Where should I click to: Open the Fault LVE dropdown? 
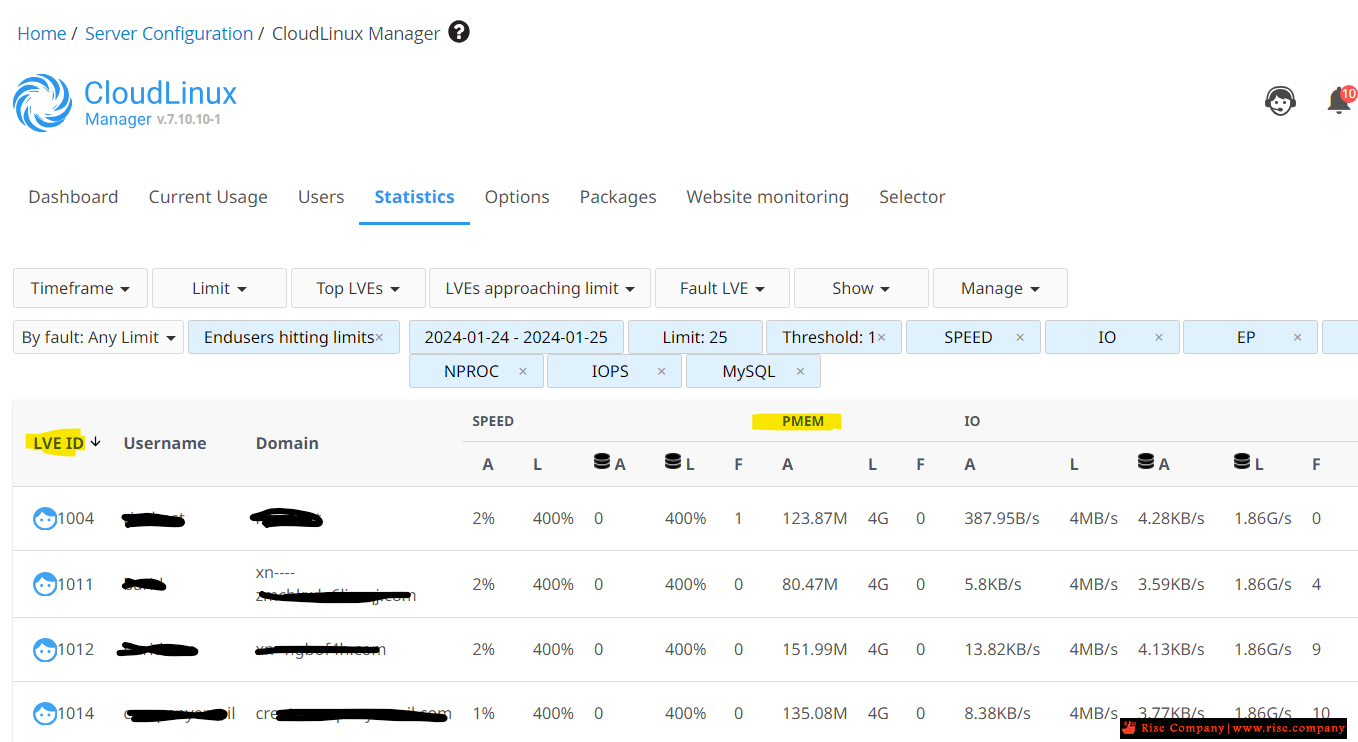[722, 288]
